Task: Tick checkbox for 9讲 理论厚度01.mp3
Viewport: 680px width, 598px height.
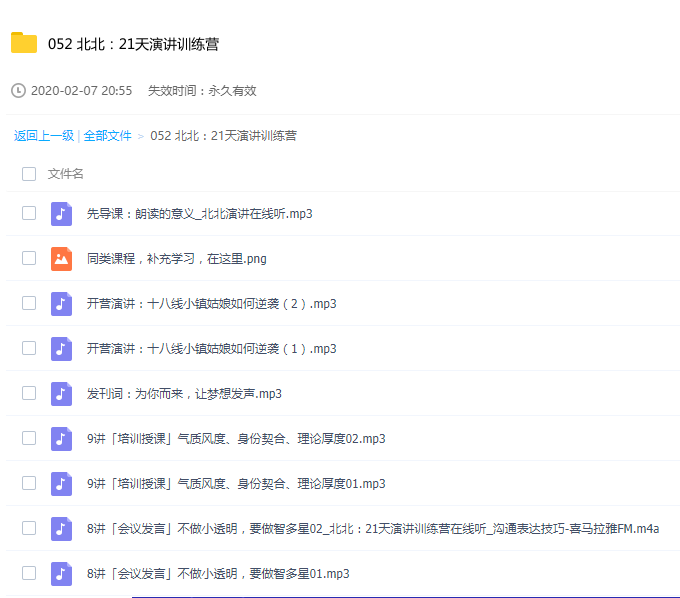Action: coord(29,483)
